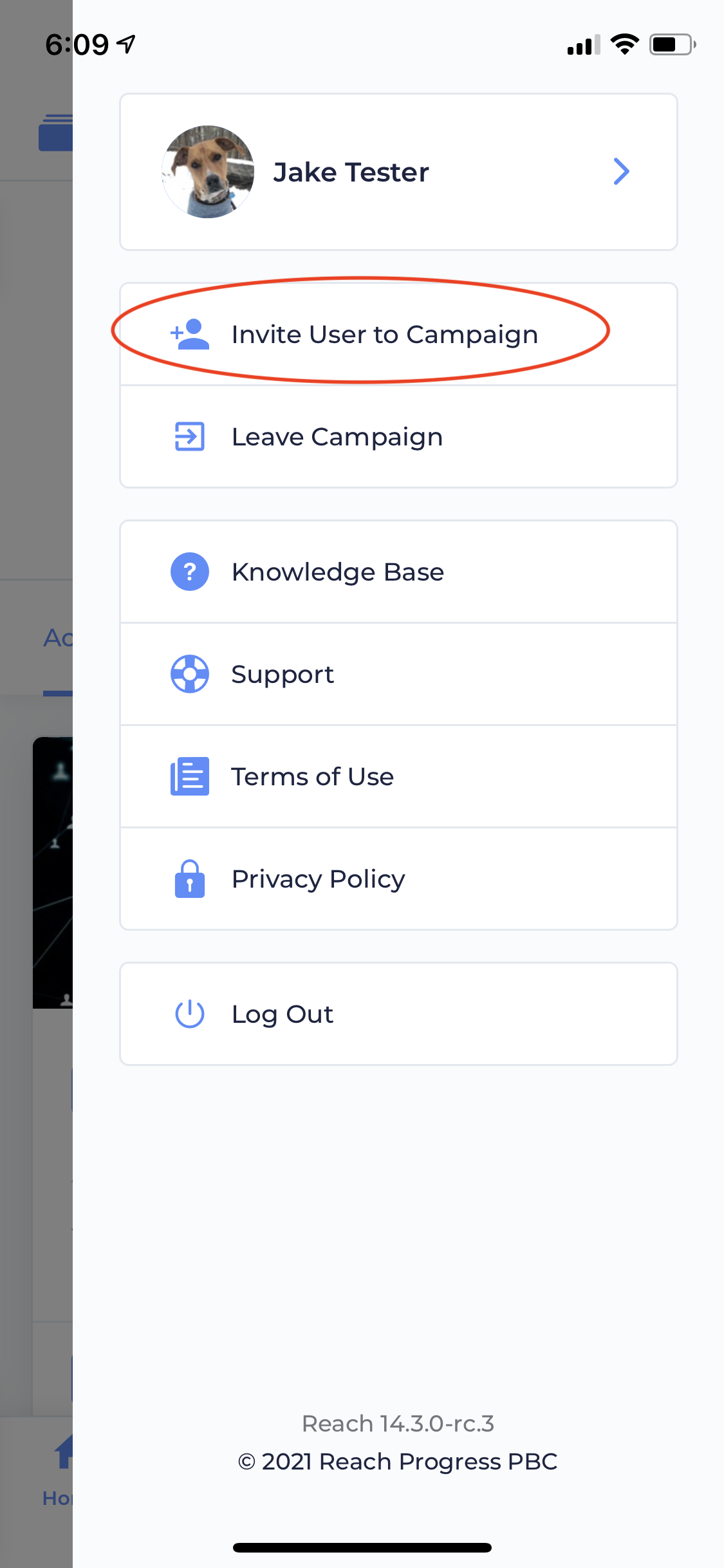724x1568 pixels.
Task: Tap the Log Out power icon
Action: pyautogui.click(x=189, y=1013)
